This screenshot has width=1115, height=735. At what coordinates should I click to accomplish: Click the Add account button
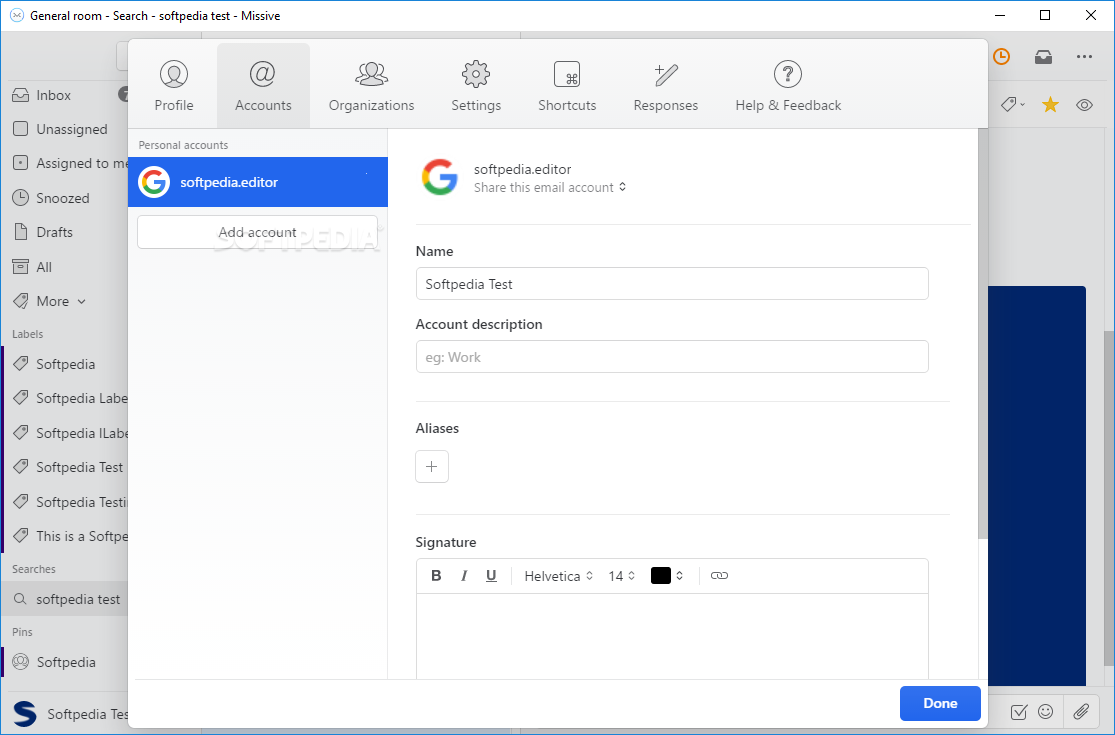[257, 232]
